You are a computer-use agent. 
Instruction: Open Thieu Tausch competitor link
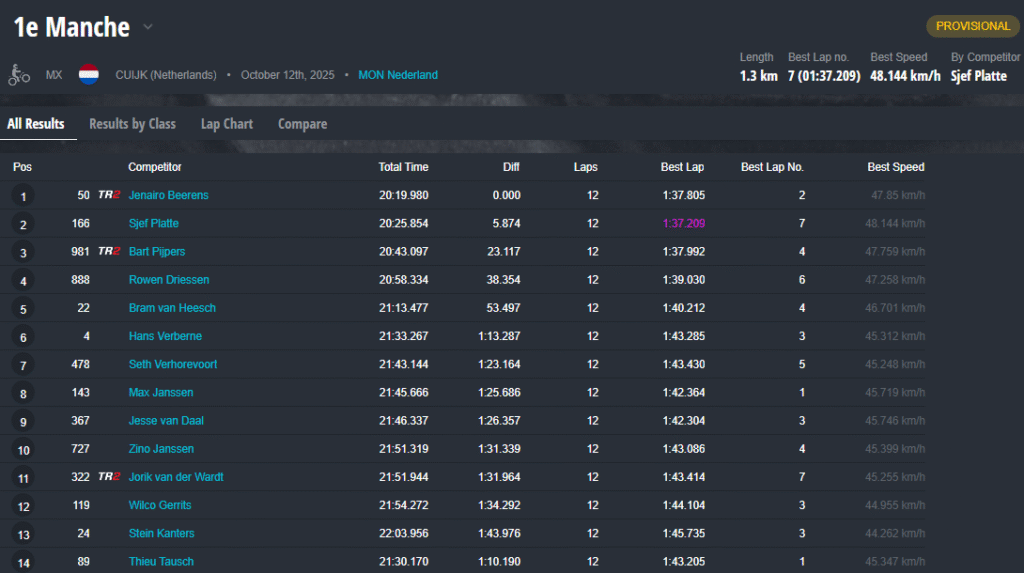161,562
